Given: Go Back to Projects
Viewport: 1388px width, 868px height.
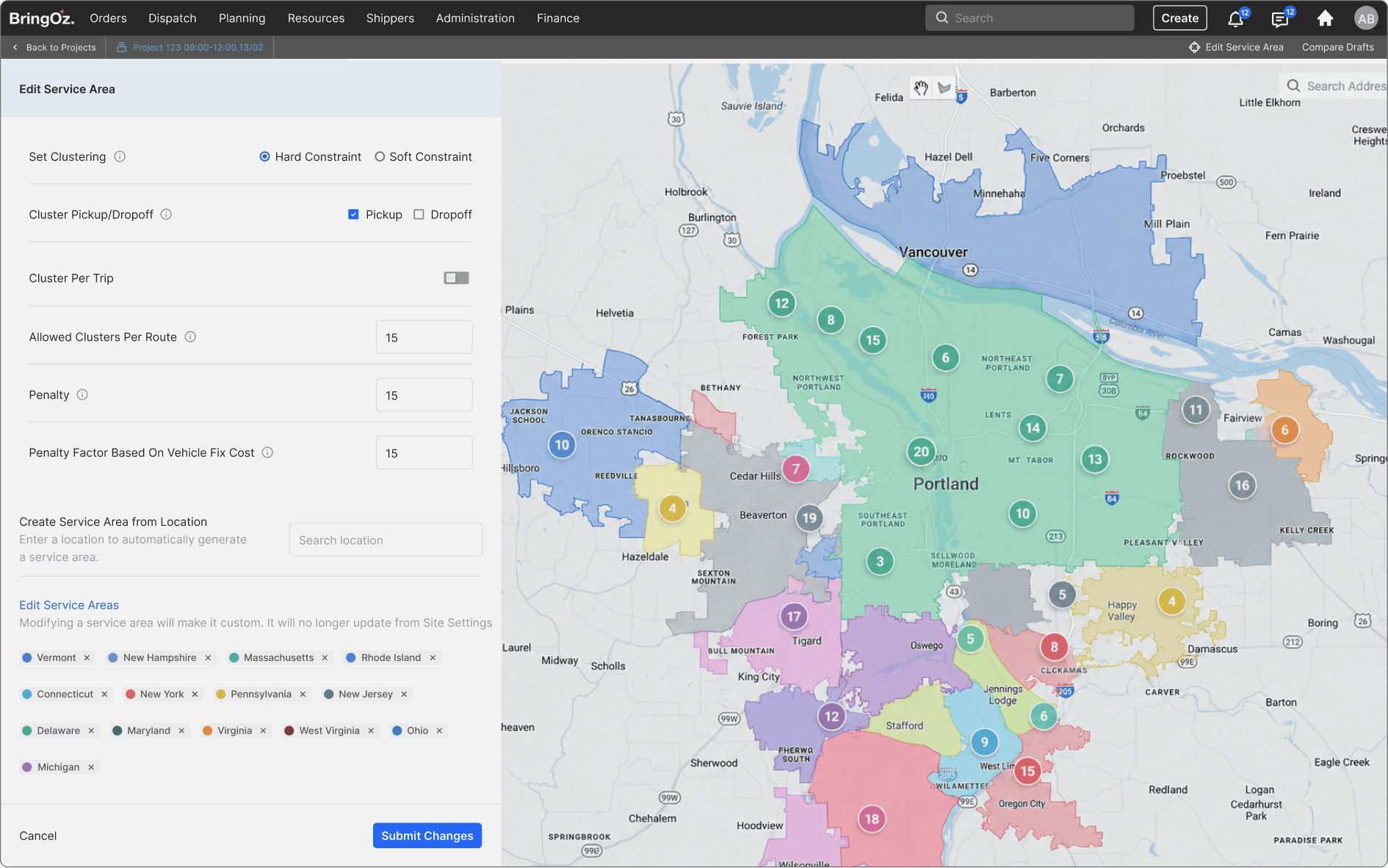Looking at the screenshot, I should (54, 47).
